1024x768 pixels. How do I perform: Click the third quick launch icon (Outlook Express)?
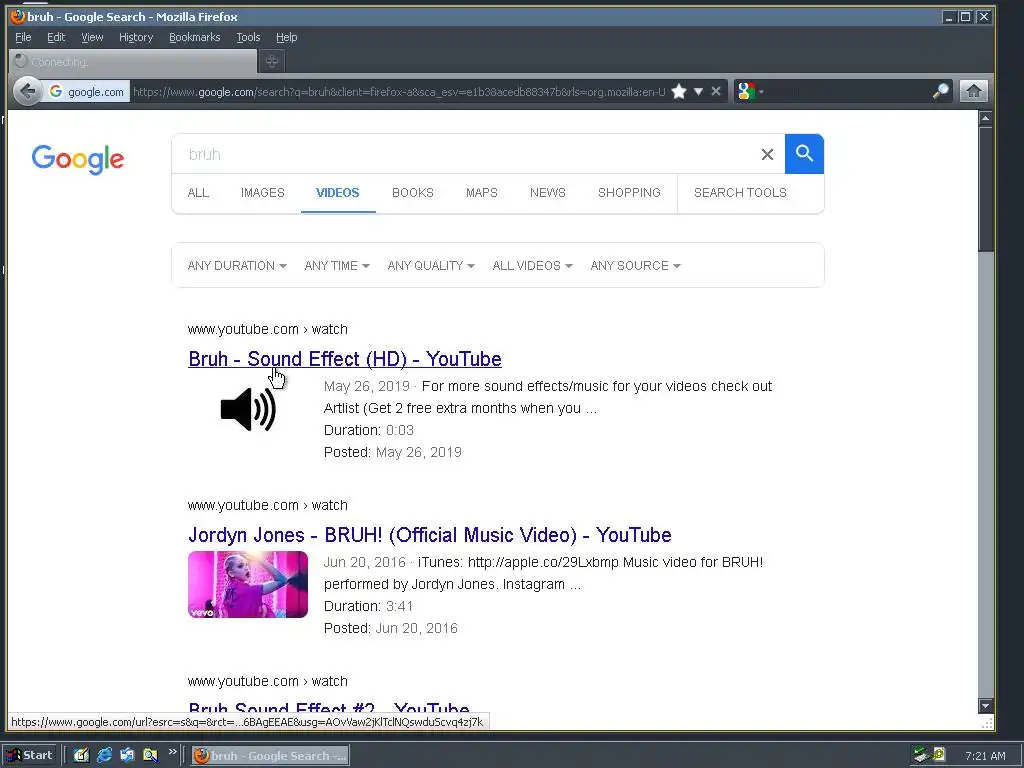click(x=127, y=756)
